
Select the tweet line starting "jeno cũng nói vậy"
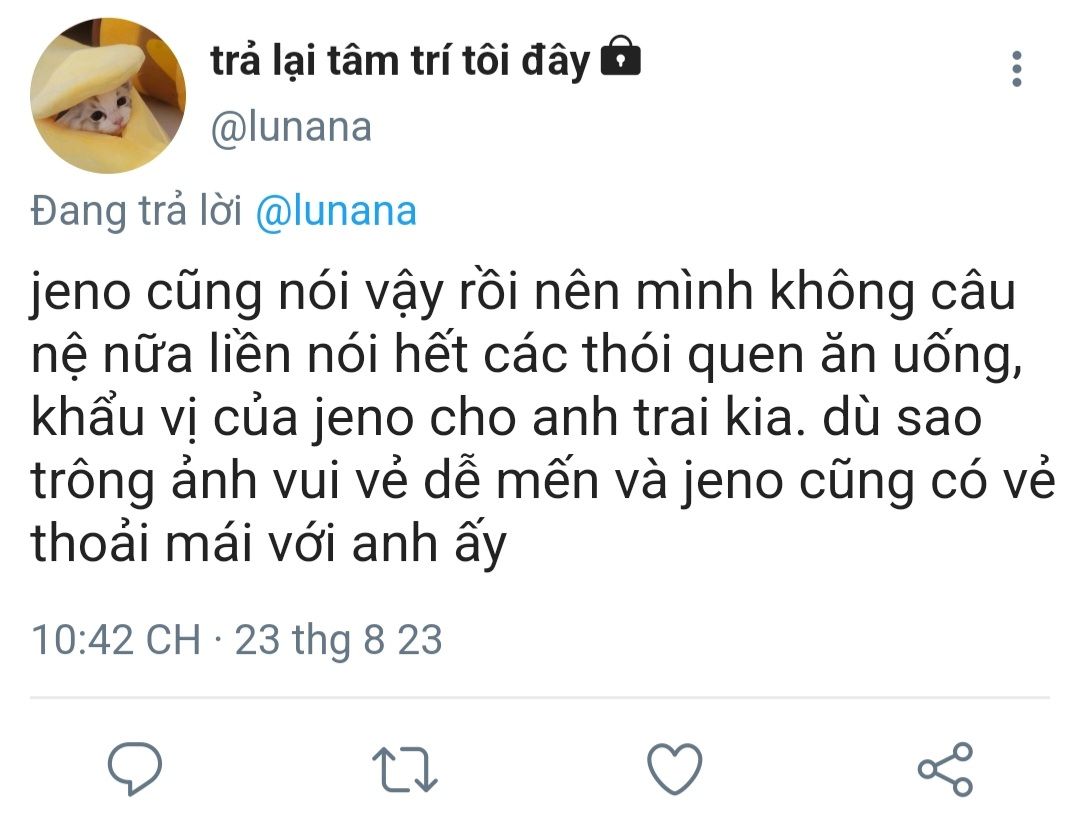523,293
